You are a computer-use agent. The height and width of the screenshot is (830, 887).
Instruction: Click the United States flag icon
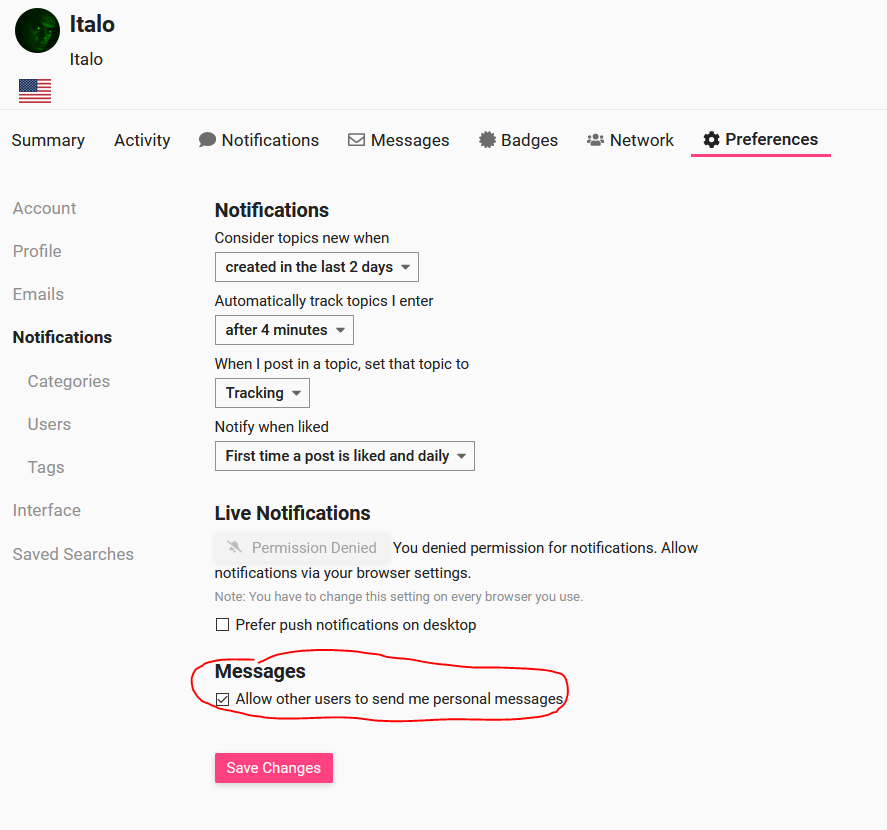point(35,91)
